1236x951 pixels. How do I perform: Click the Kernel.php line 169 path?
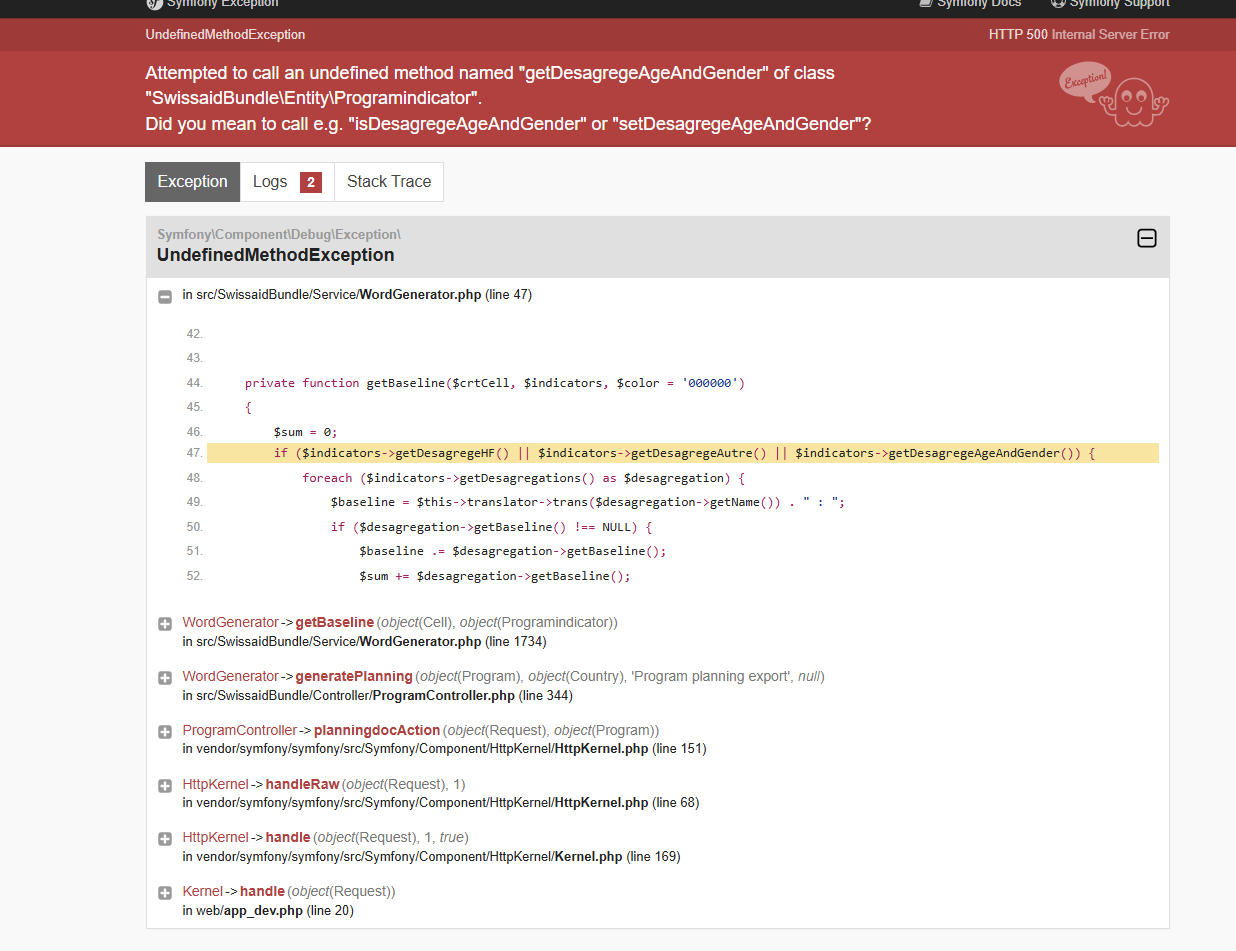click(x=431, y=856)
